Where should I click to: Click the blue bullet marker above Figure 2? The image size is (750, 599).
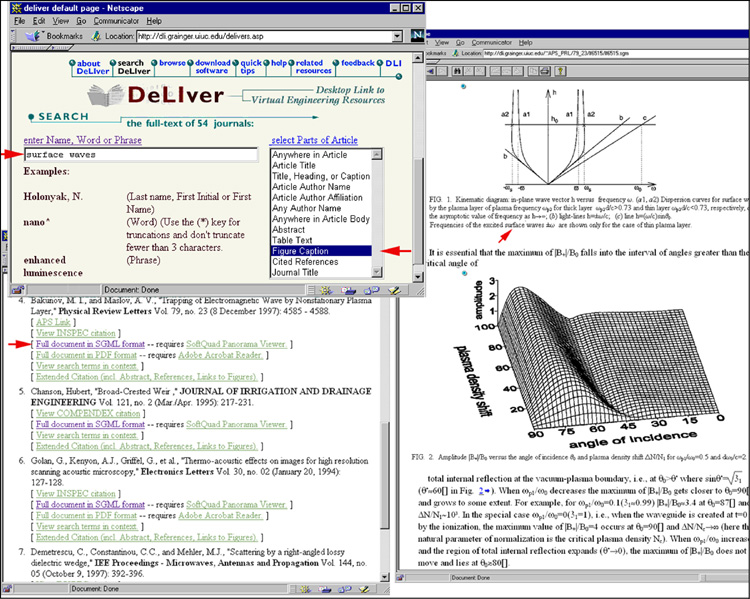(464, 274)
